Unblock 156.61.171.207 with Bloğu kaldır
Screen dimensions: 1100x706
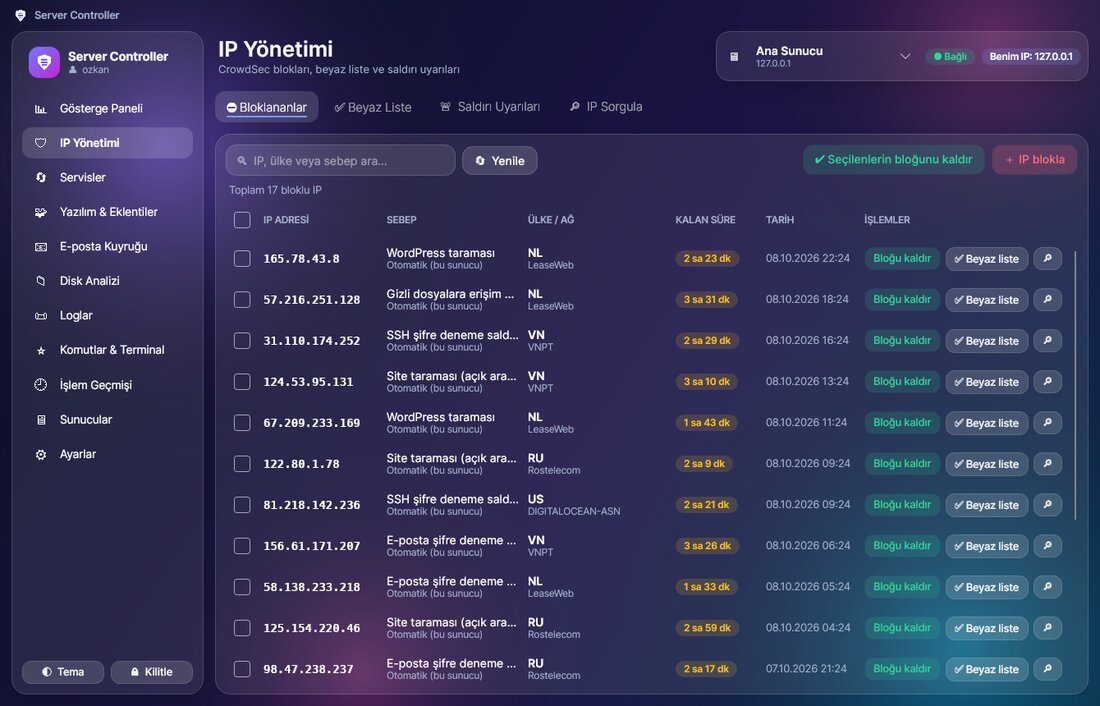point(902,545)
